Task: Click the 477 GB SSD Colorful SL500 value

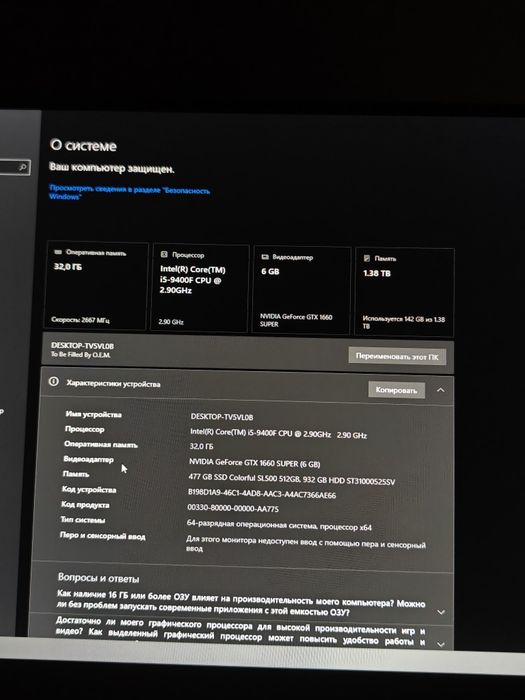Action: [x=292, y=479]
